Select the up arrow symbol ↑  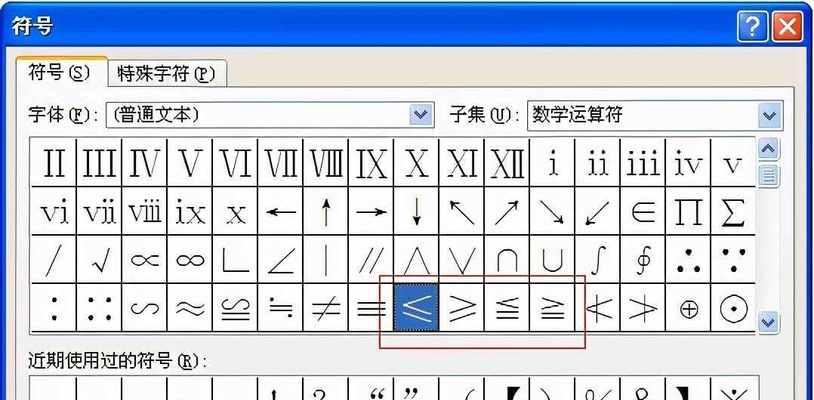(325, 211)
